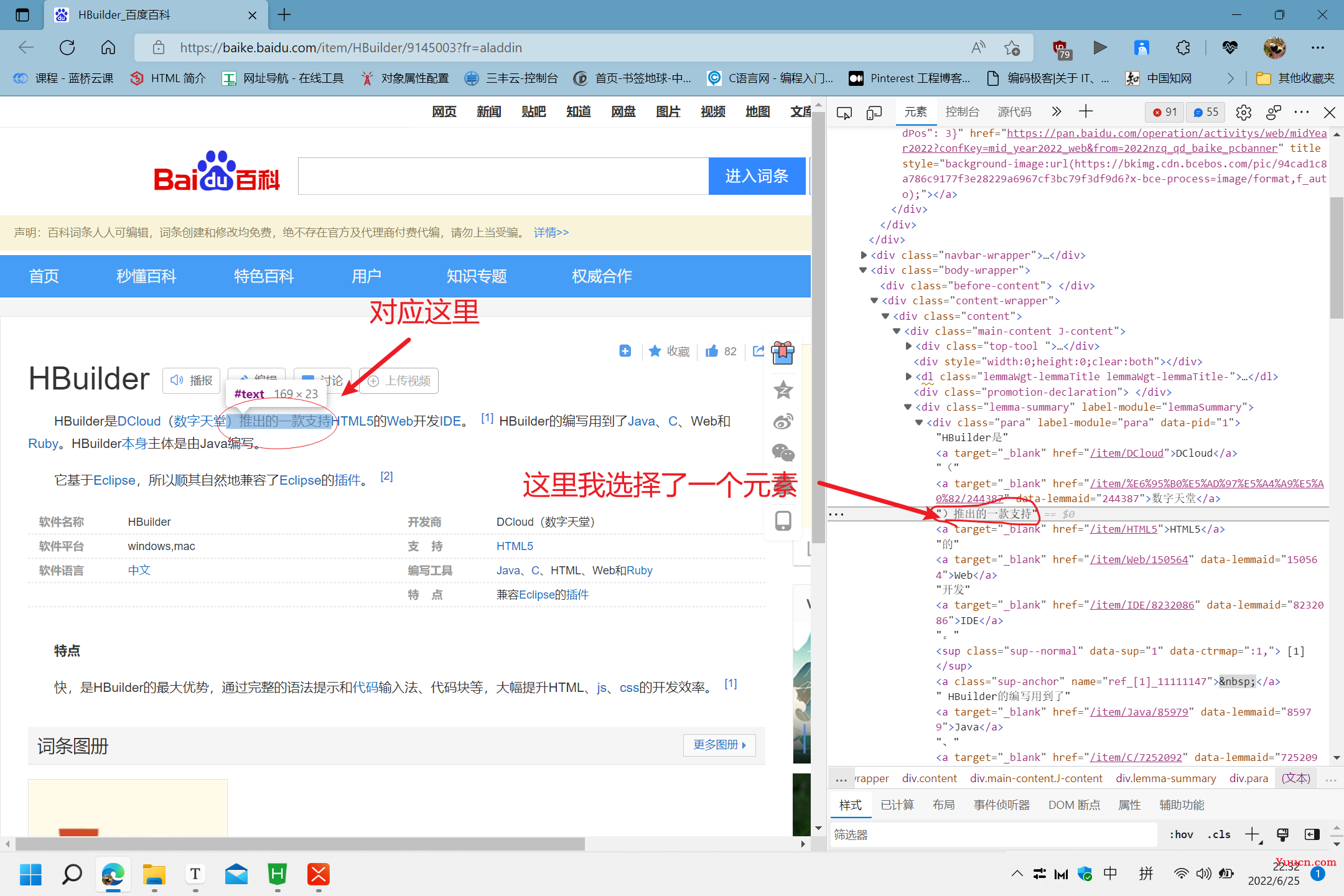Open the 已计算 styles tab
The image size is (1344, 896).
pyautogui.click(x=897, y=805)
